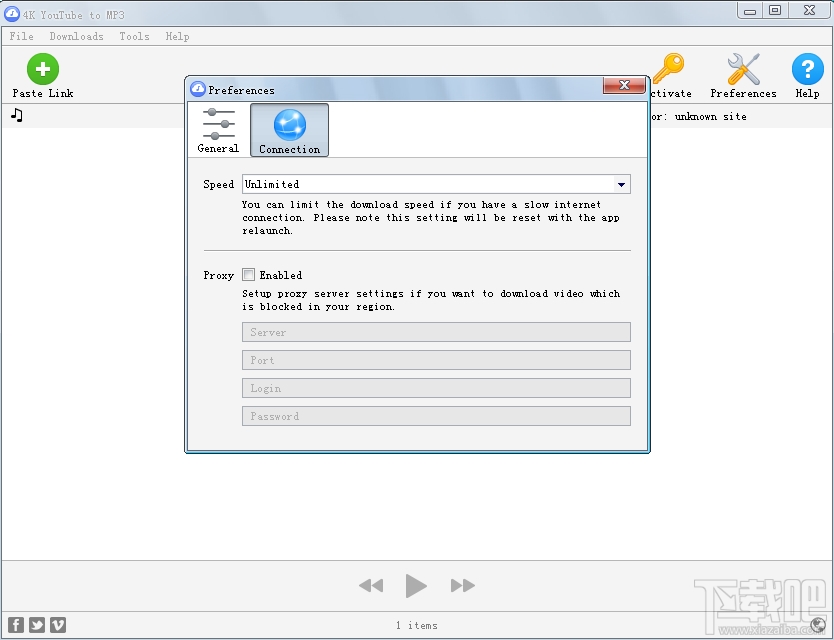Select the Connection tab icon in Preferences
This screenshot has height=640, width=834.
point(288,127)
